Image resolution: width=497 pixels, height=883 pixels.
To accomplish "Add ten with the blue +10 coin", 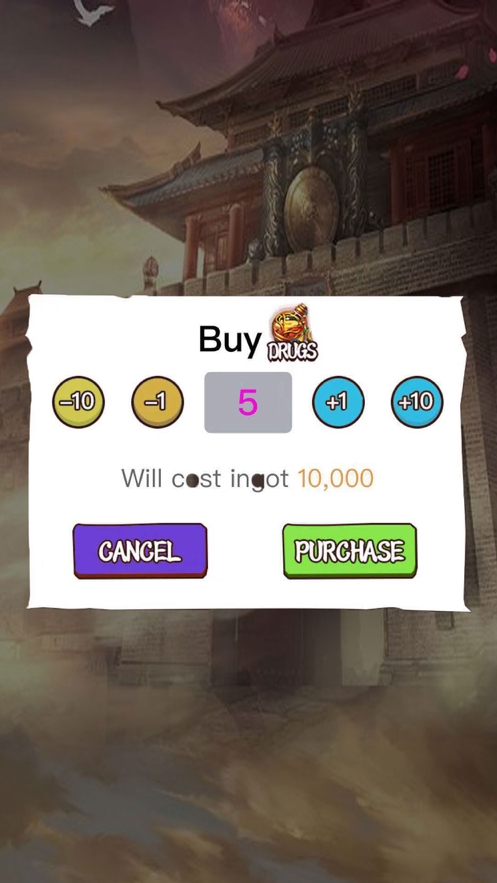I will [x=417, y=402].
